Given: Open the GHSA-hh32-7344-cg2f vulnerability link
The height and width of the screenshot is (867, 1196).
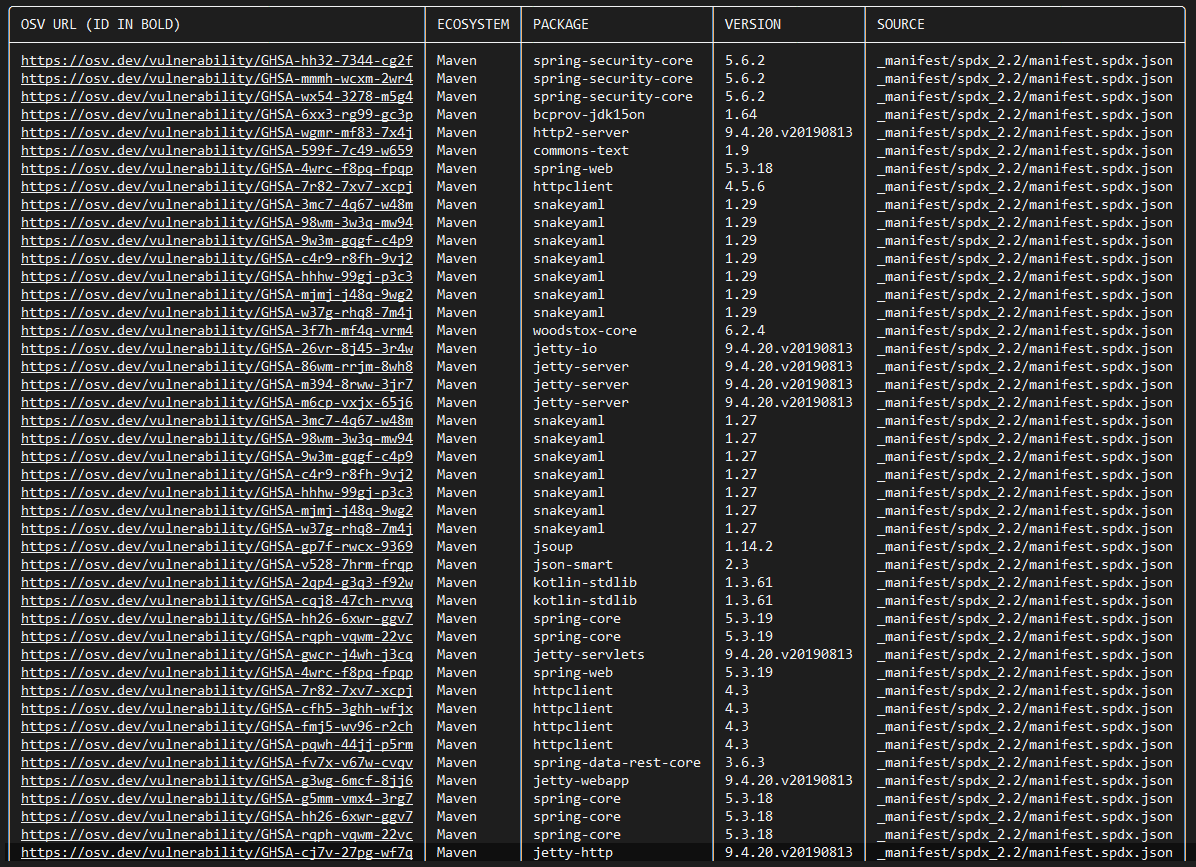Looking at the screenshot, I should (218, 60).
